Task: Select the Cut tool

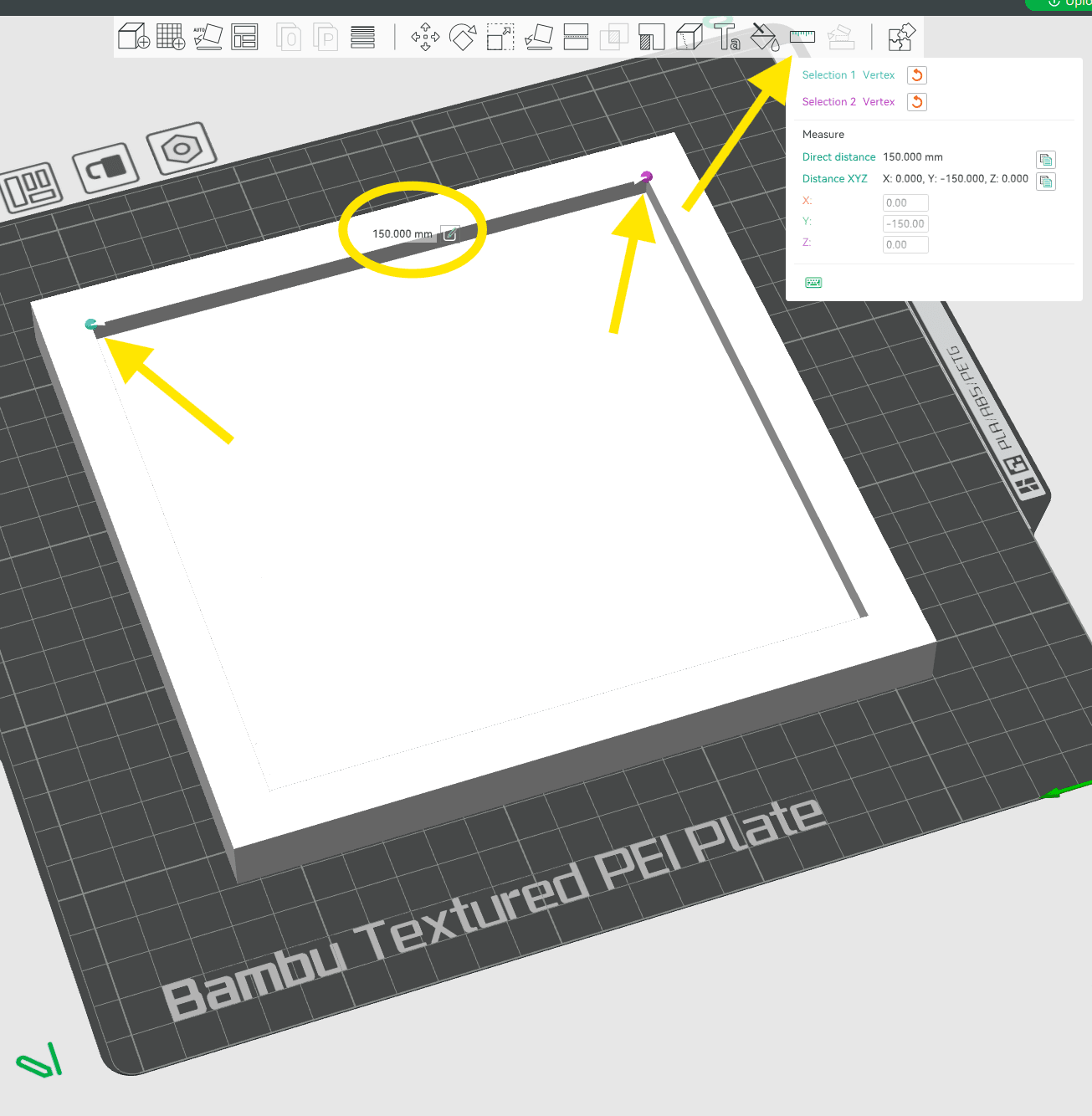Action: (576, 37)
